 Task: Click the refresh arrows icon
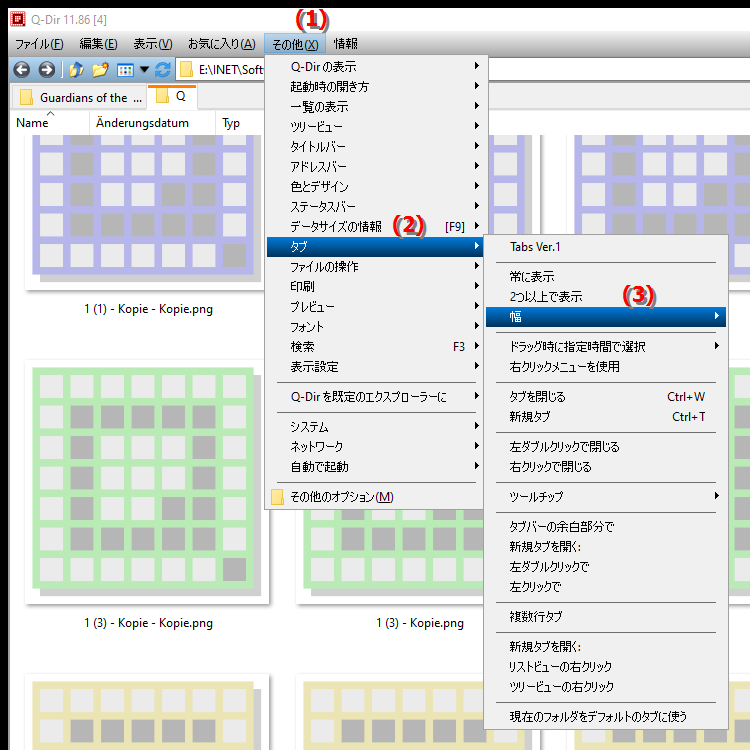pyautogui.click(x=163, y=70)
